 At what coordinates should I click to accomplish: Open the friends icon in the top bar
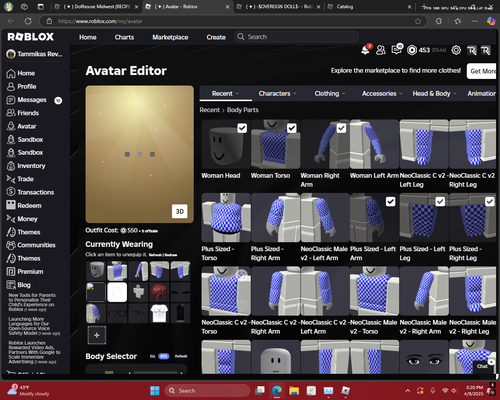pos(381,50)
